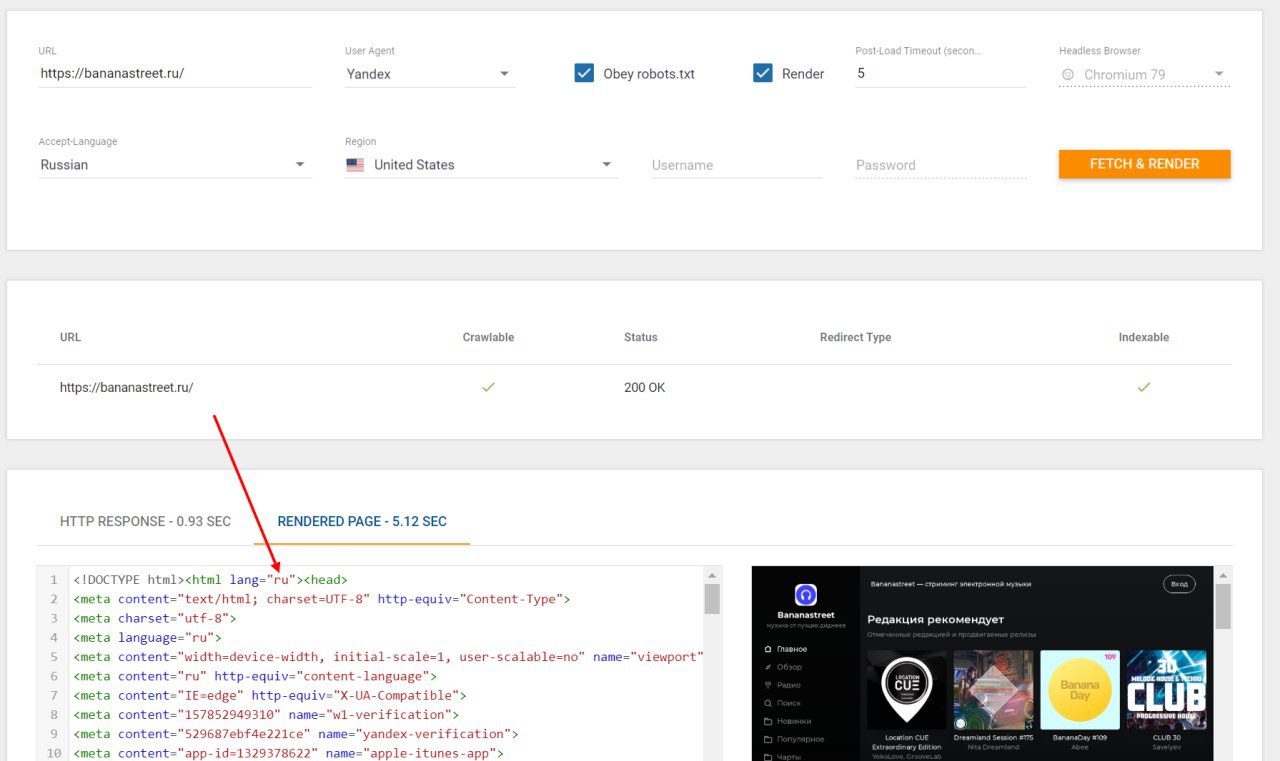
Task: Click the code panel scroll-up arrow
Action: [712, 575]
